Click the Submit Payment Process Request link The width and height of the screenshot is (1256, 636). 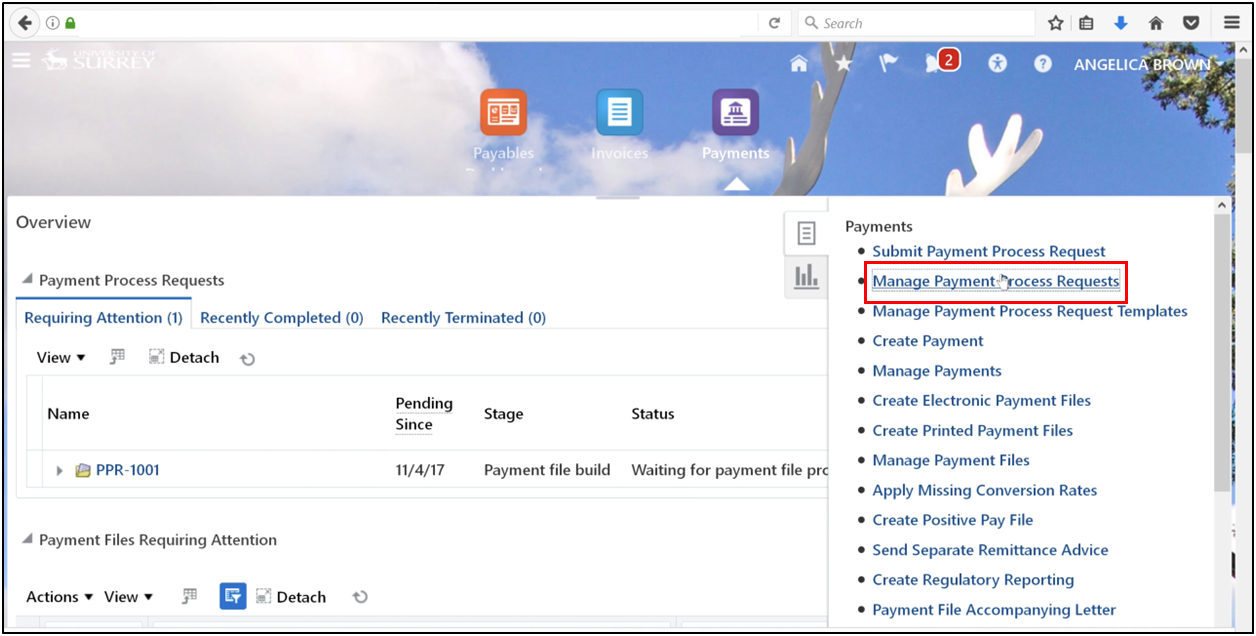pyautogui.click(x=988, y=251)
